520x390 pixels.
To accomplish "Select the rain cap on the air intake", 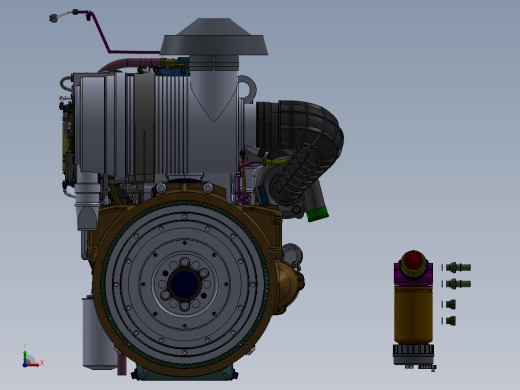I will 214,37.
